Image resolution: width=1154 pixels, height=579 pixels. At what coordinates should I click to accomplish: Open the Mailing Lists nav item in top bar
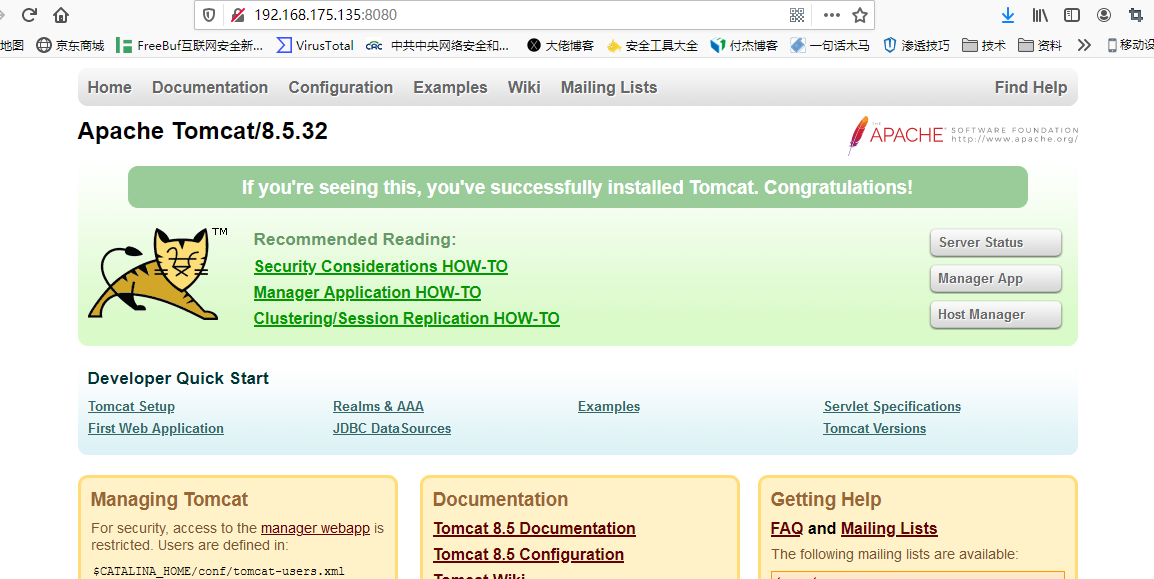(609, 88)
